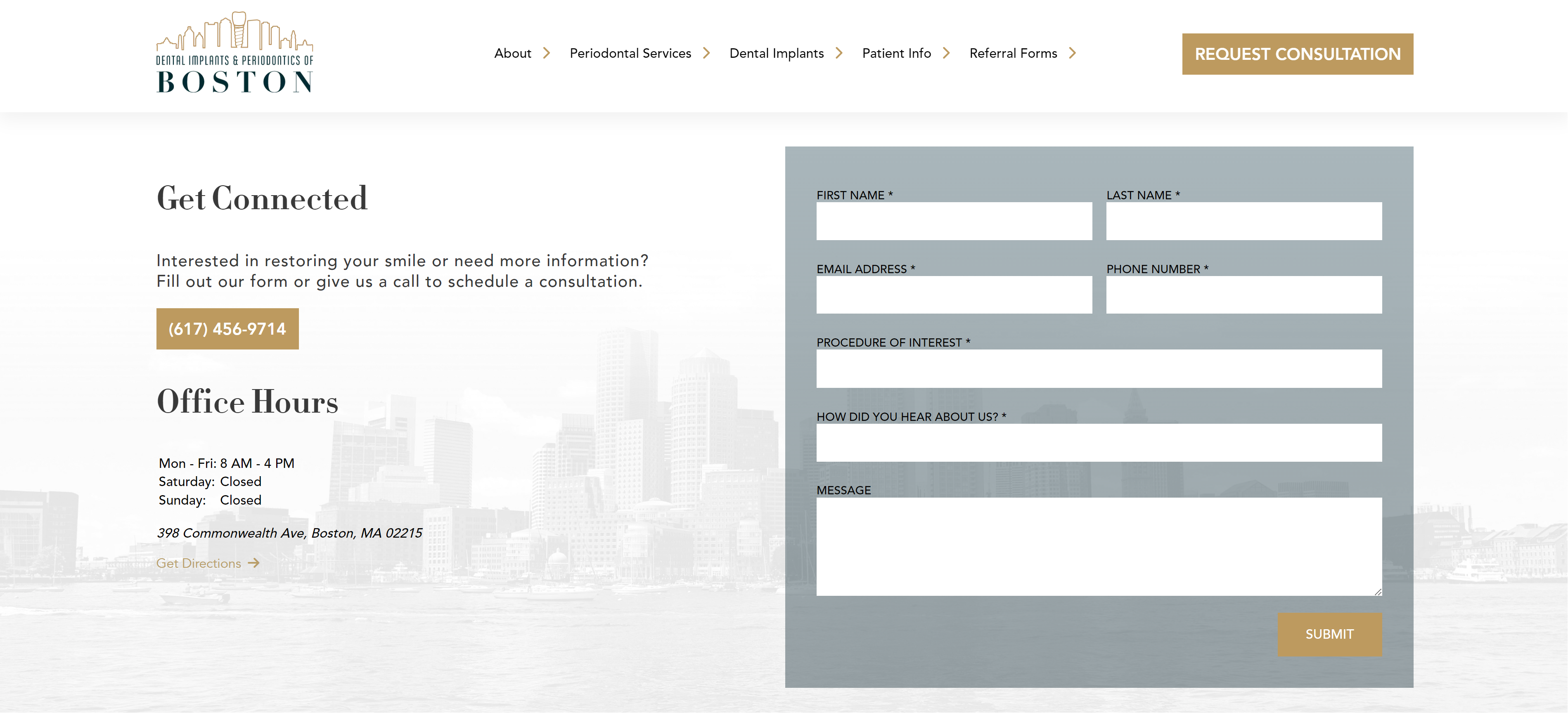Follow the Get Directions link
This screenshot has height=713, width=1568.
pos(199,563)
